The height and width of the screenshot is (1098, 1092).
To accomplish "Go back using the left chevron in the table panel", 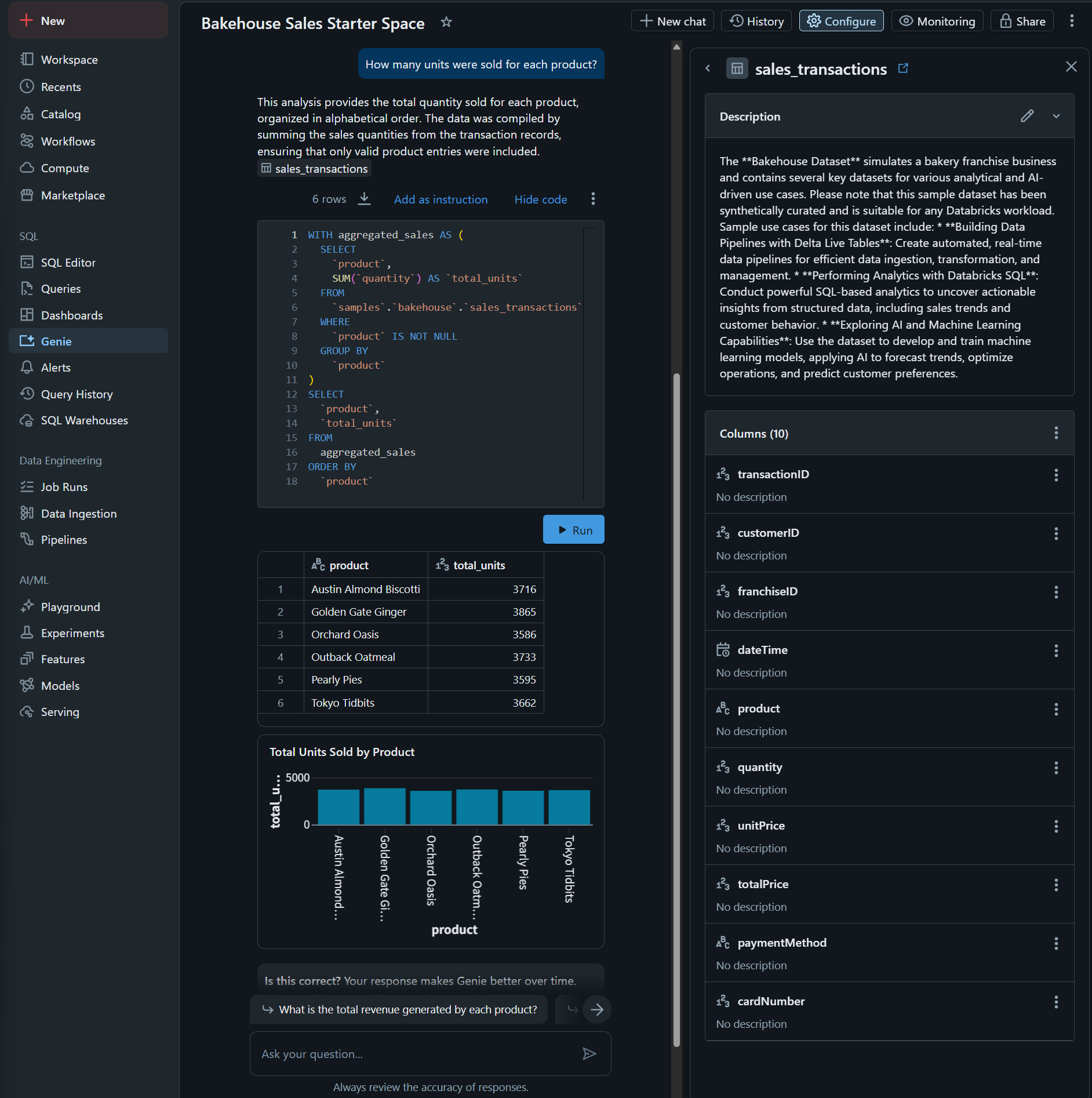I will [x=708, y=68].
